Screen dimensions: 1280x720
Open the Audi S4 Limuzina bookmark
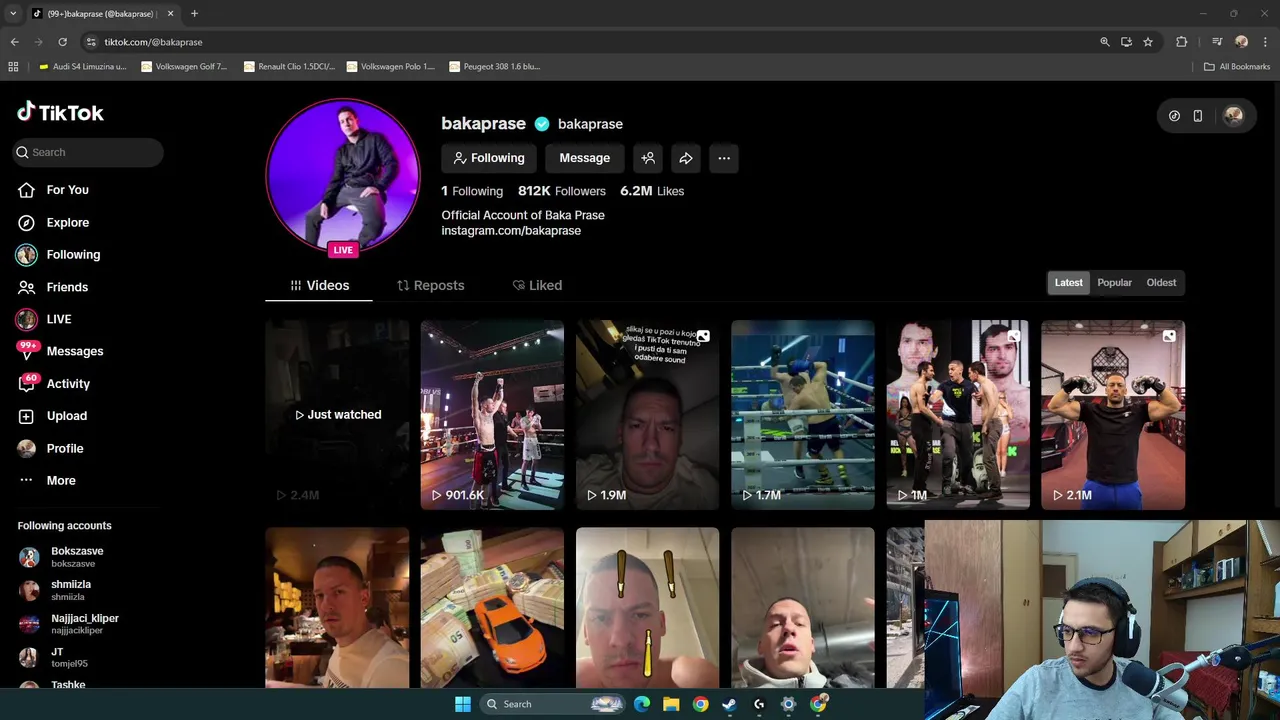(x=82, y=67)
